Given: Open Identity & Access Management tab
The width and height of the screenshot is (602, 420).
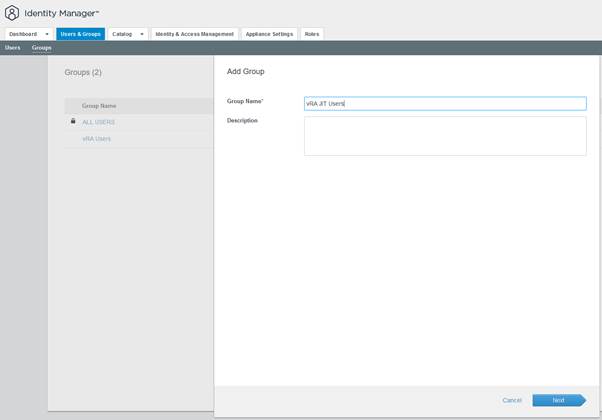Looking at the screenshot, I should [194, 34].
